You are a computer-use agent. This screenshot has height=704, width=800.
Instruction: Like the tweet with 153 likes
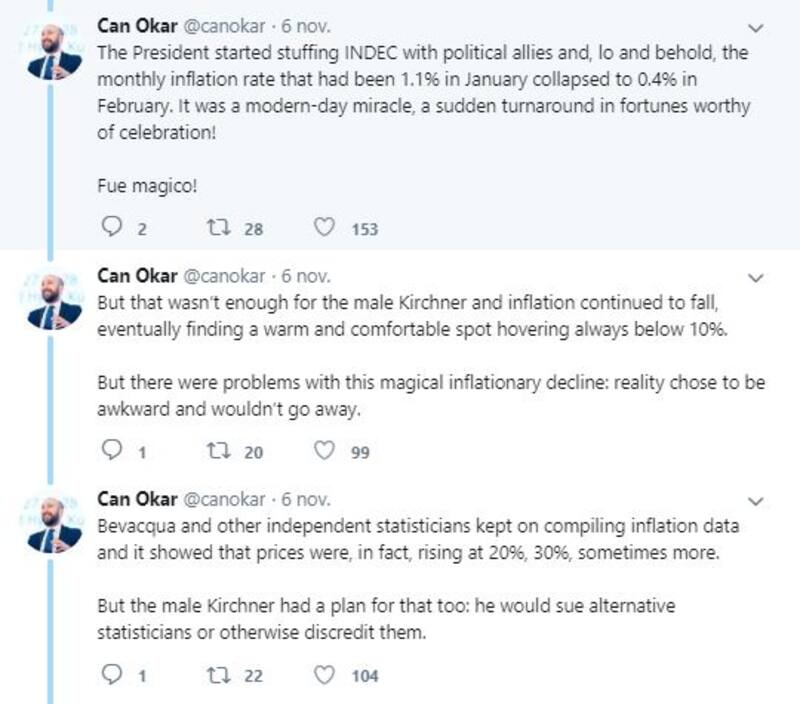tap(324, 228)
